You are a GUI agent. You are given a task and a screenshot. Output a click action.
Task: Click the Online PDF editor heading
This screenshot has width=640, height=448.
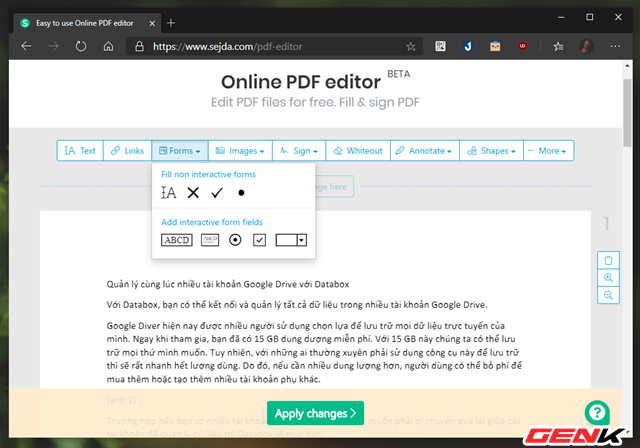[x=301, y=82]
